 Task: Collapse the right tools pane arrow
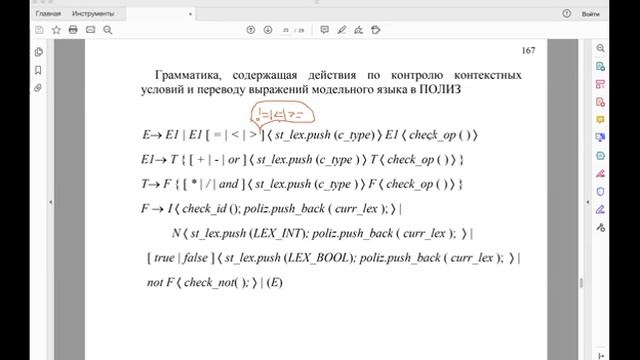click(x=588, y=202)
